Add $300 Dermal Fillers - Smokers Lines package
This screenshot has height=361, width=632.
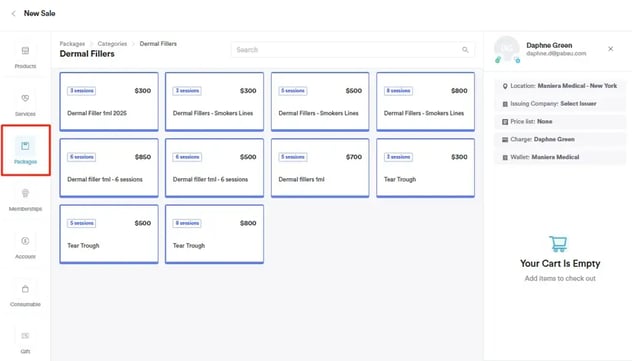tap(214, 102)
